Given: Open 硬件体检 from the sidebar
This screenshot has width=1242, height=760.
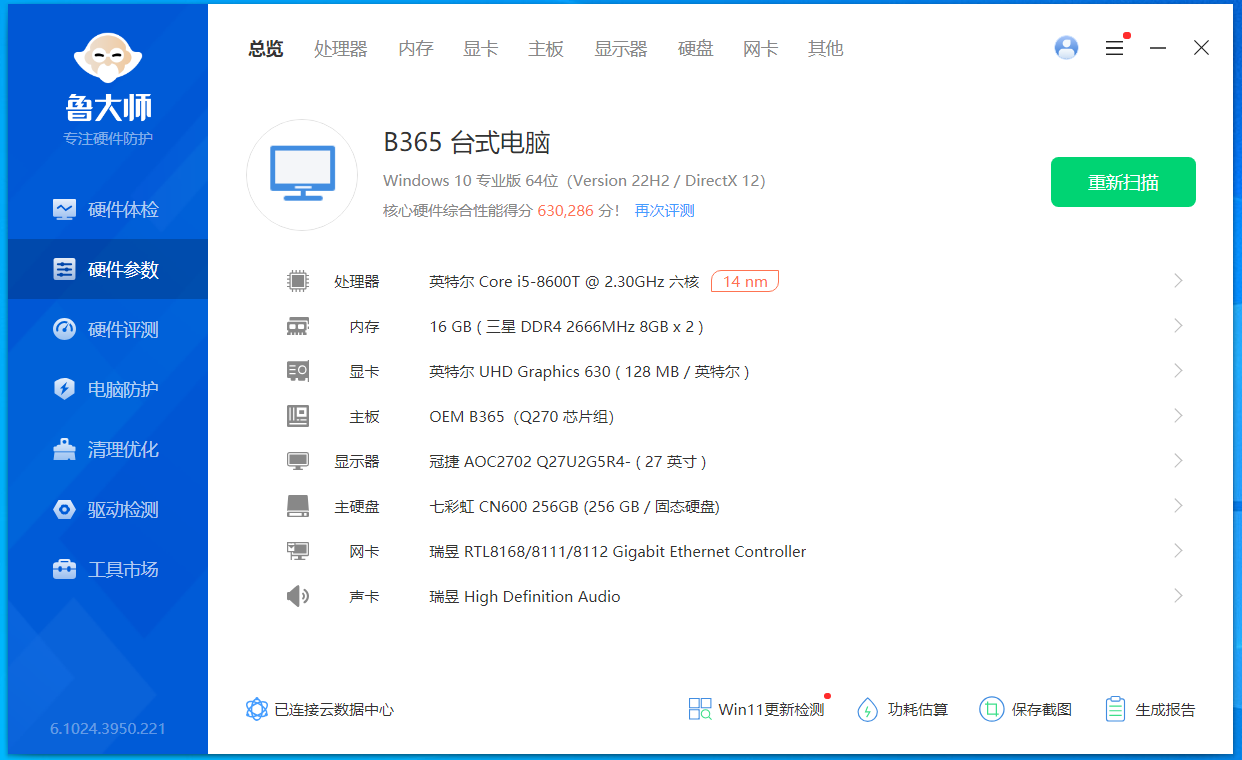Looking at the screenshot, I should [108, 209].
